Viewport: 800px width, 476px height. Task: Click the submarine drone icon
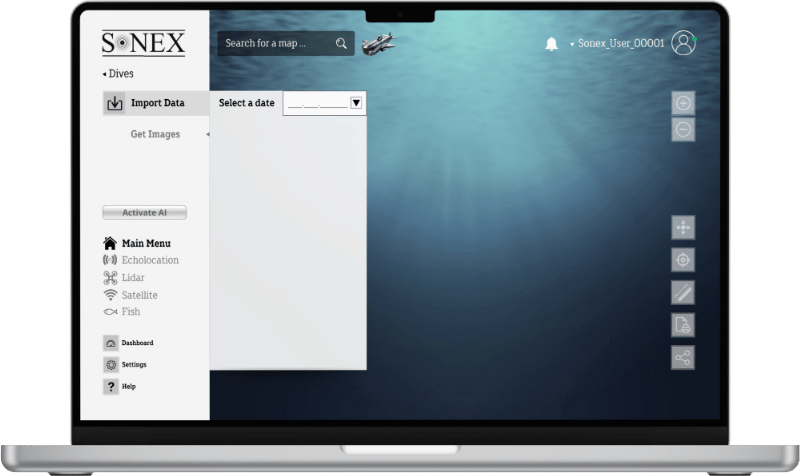click(378, 43)
